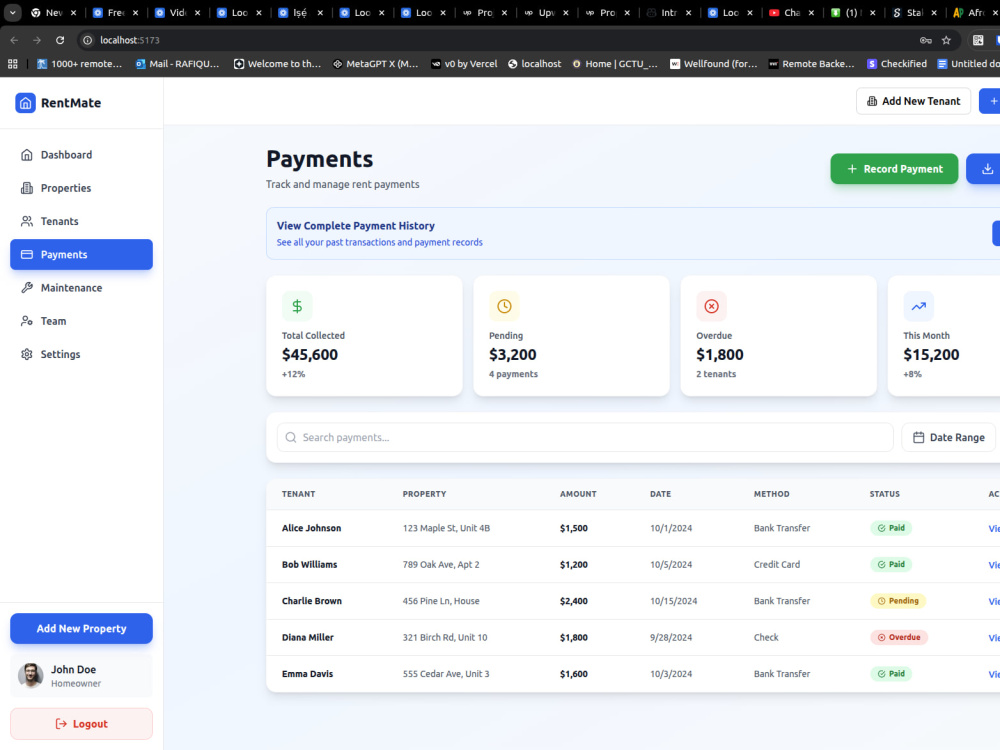
Task: Click the Credit Card method cell
Action: 777,564
